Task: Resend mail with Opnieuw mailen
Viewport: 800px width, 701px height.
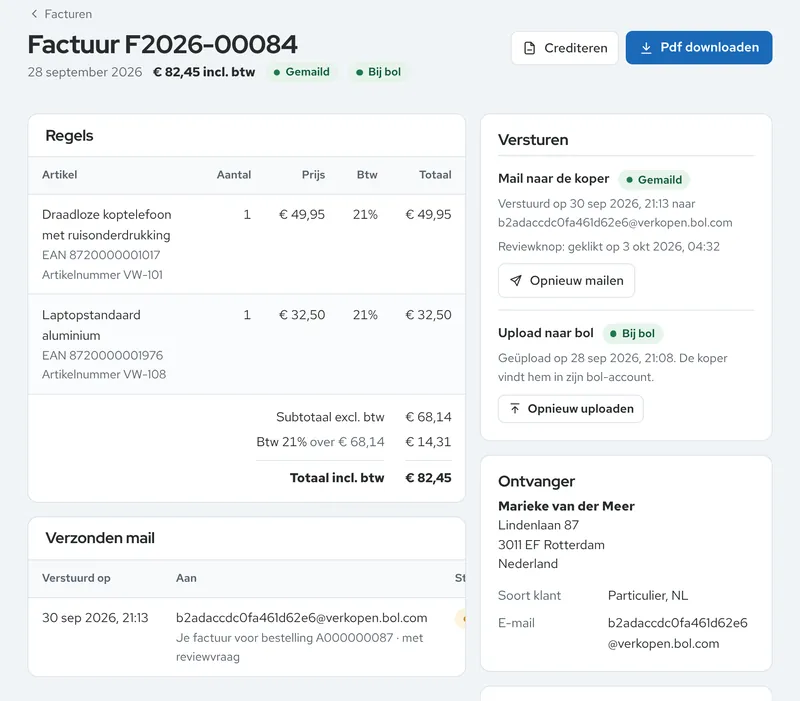Action: coord(566,281)
